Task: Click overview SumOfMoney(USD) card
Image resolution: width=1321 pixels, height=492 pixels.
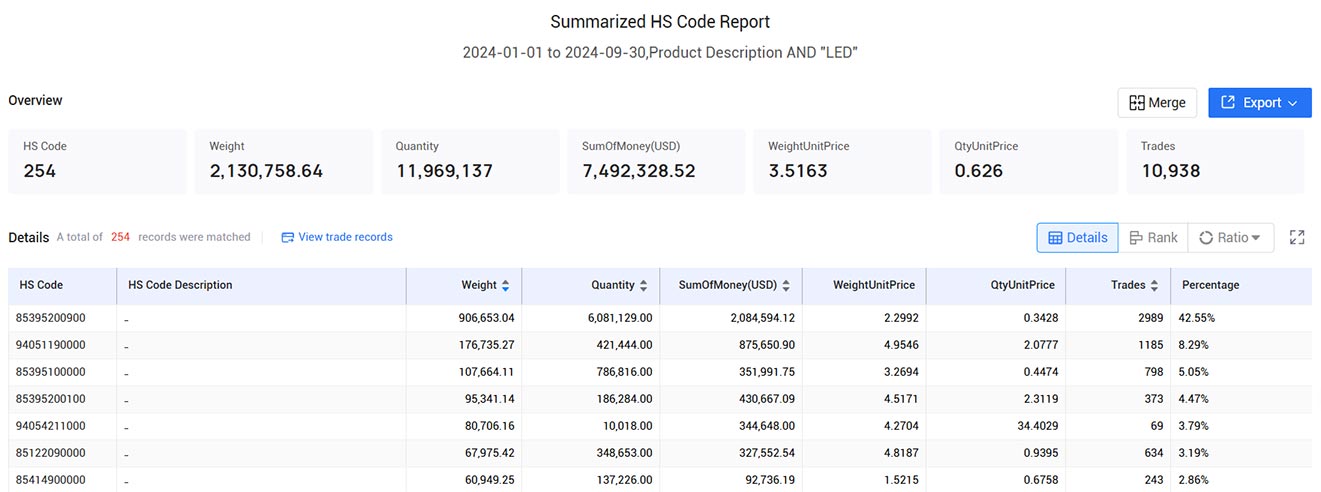Action: point(656,161)
